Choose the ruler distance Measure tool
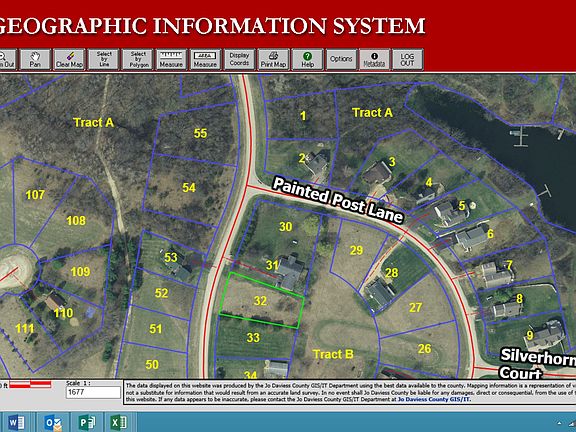Image resolution: width=576 pixels, height=432 pixels. point(171,60)
